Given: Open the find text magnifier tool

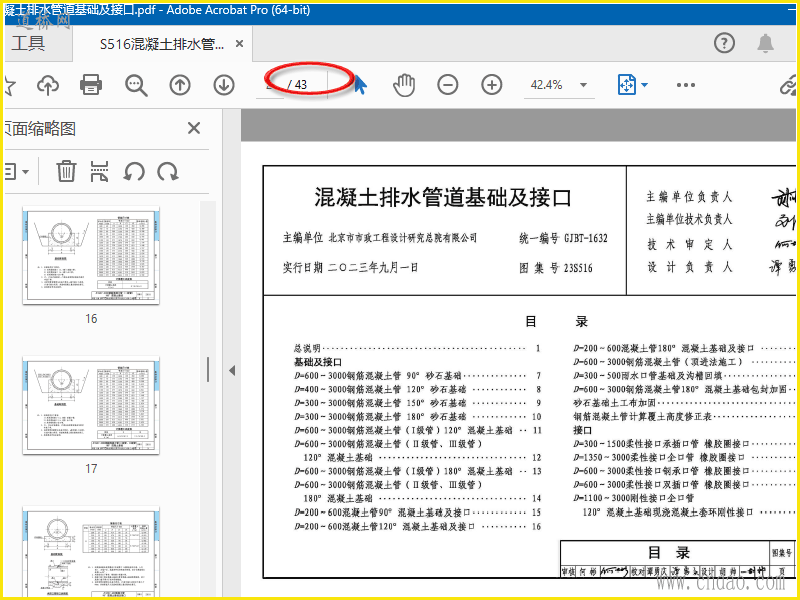Looking at the screenshot, I should 136,85.
